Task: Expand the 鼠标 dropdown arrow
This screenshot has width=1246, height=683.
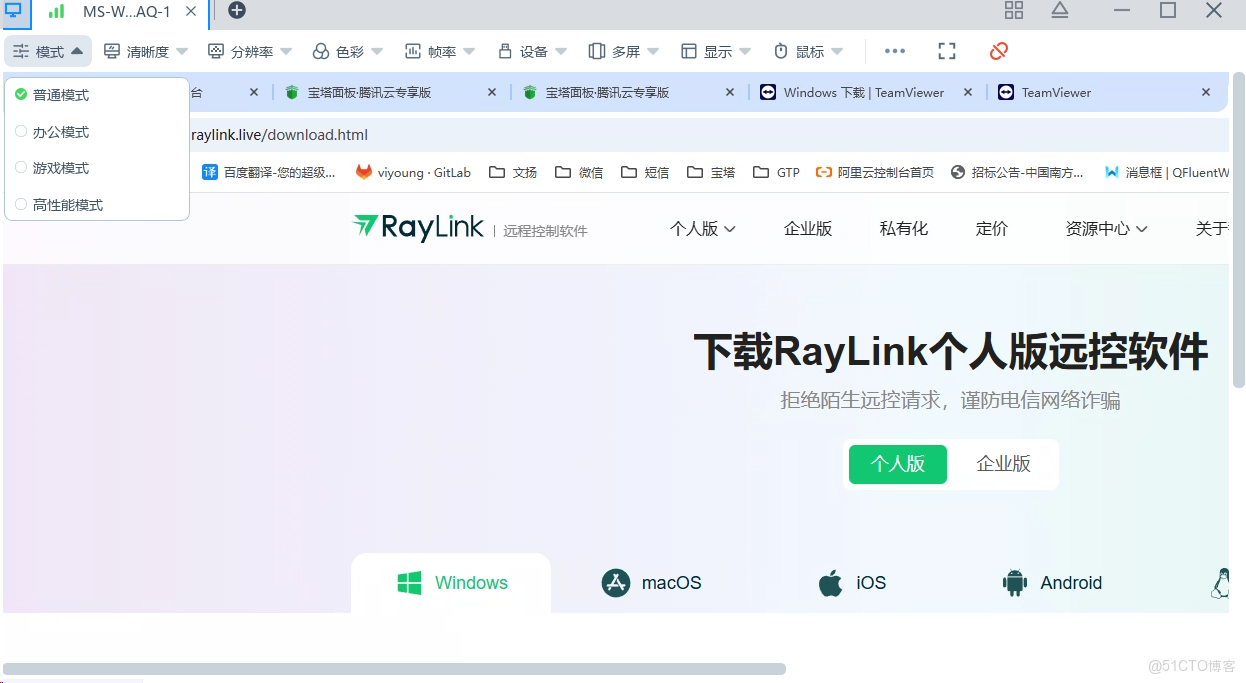Action: tap(837, 51)
